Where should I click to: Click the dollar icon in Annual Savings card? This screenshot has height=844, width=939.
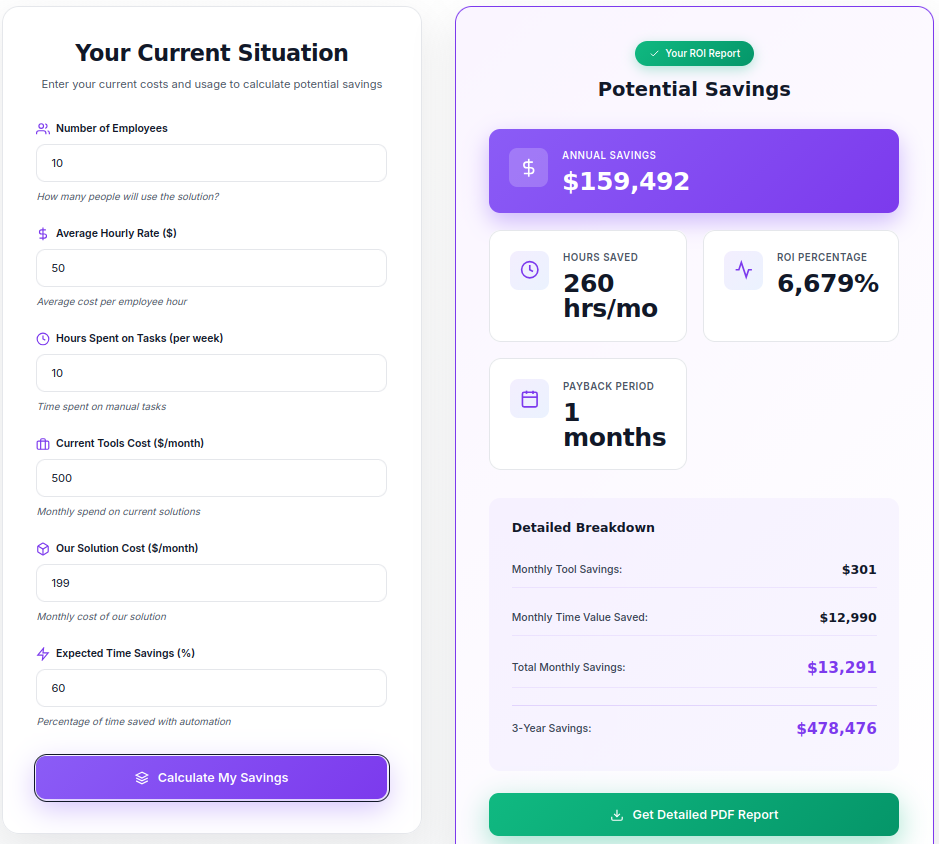coord(528,168)
